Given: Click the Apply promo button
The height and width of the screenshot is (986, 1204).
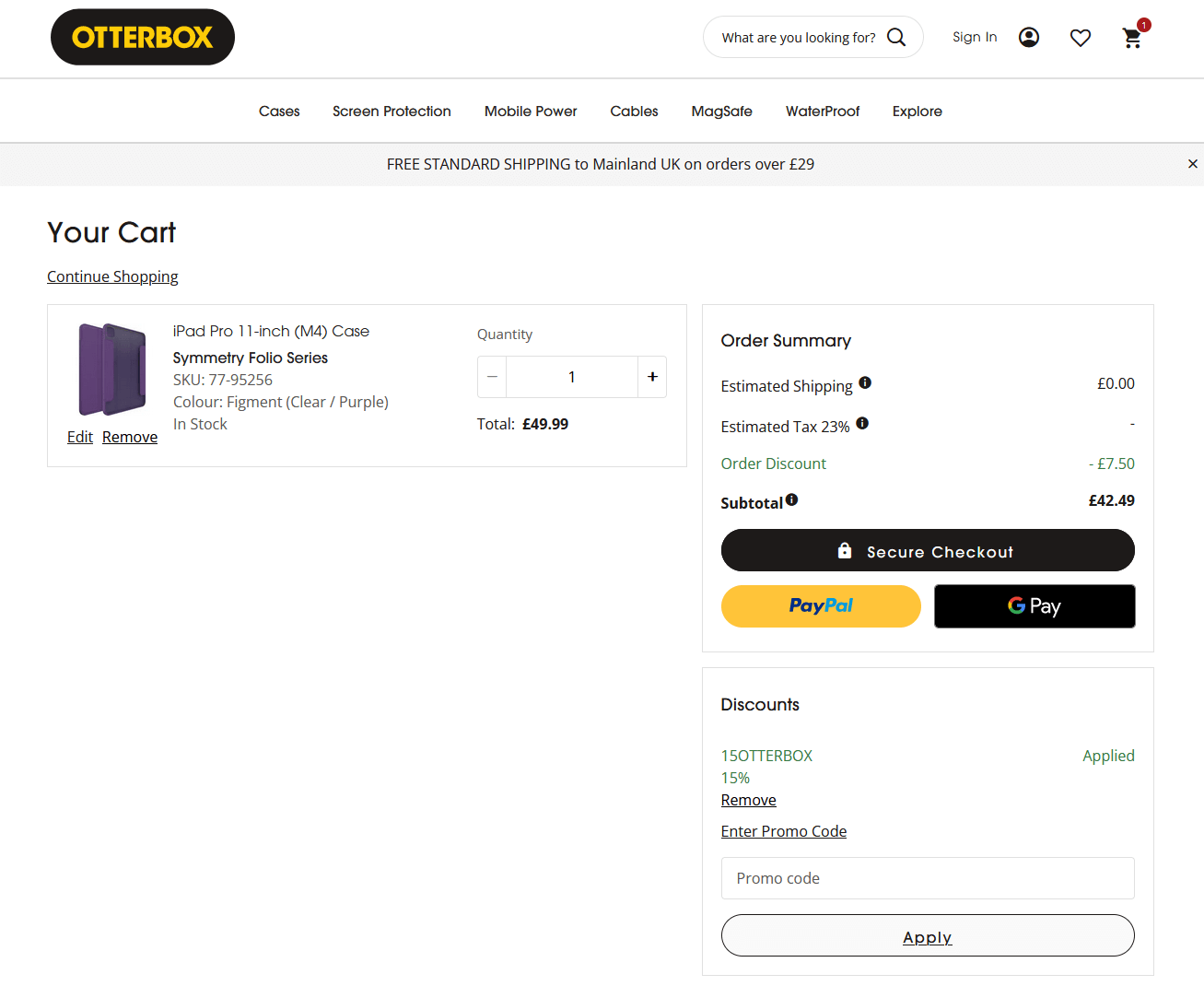Looking at the screenshot, I should (928, 935).
